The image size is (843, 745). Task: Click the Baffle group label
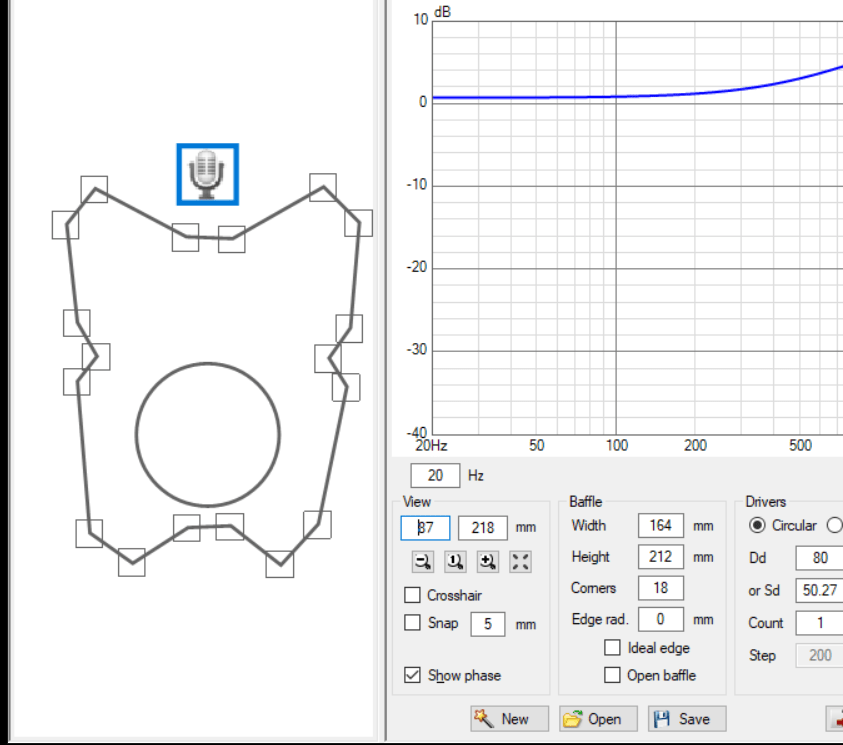[x=585, y=502]
